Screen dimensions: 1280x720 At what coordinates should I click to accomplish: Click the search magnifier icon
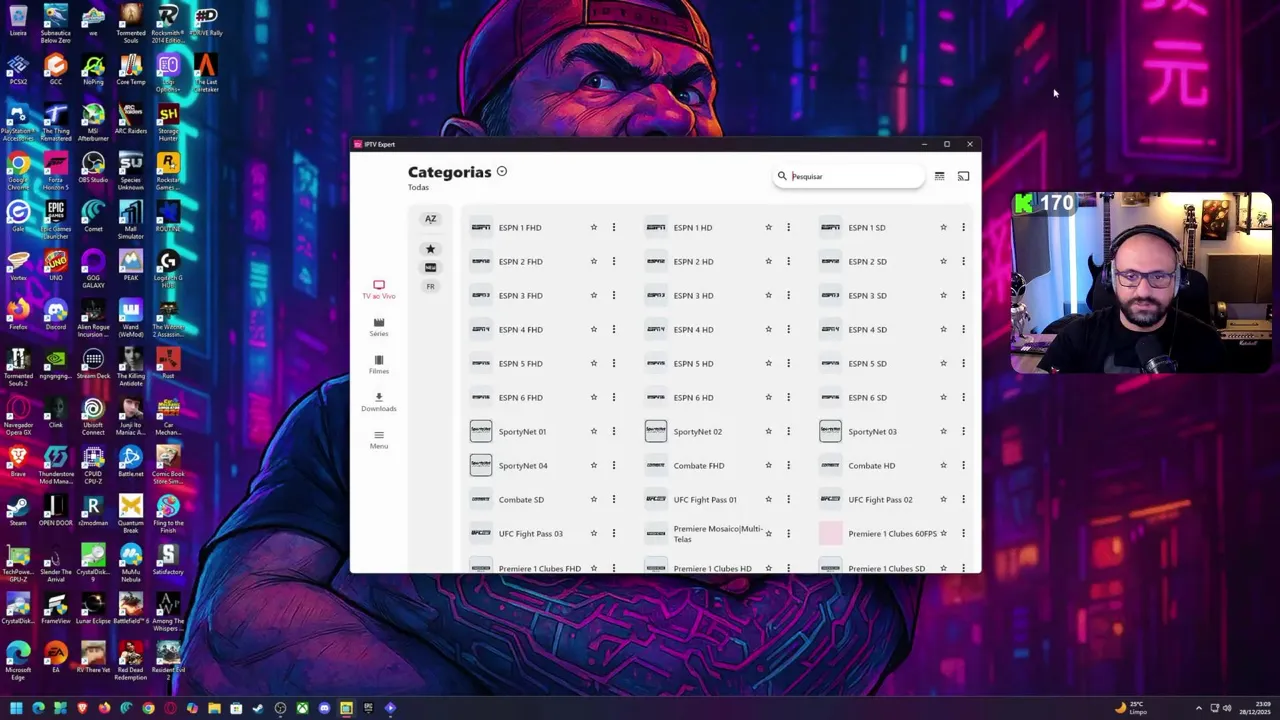pos(782,176)
